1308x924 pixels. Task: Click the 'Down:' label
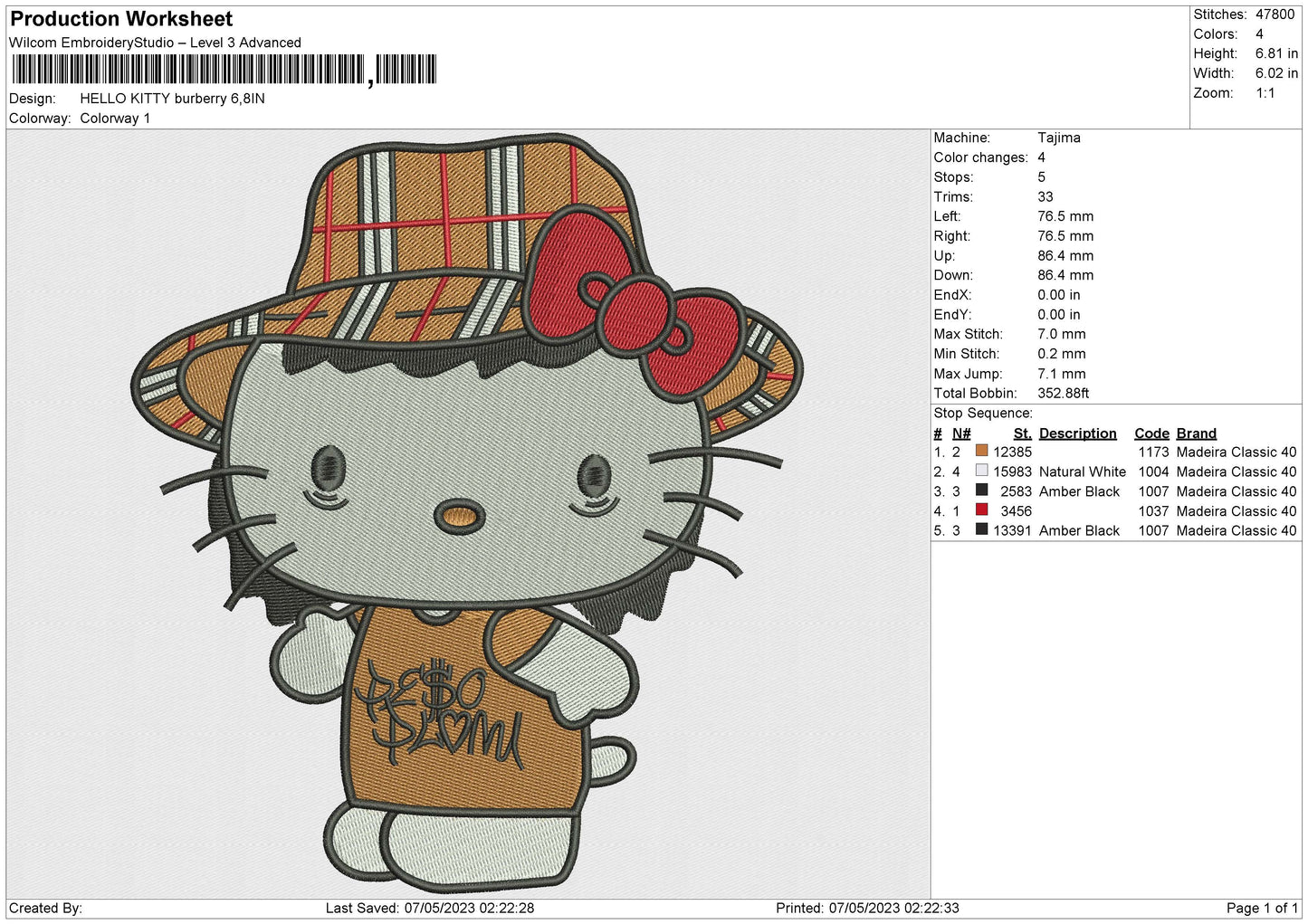[953, 275]
